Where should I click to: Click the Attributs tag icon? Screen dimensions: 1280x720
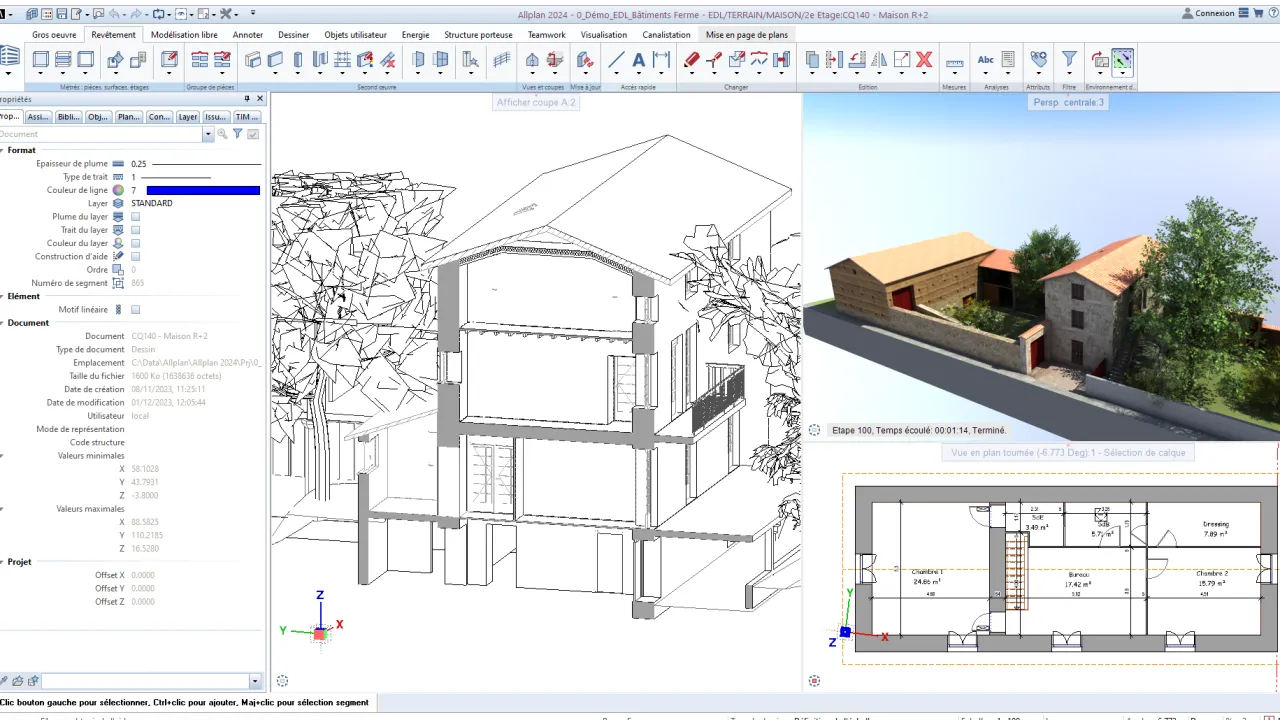click(1039, 58)
